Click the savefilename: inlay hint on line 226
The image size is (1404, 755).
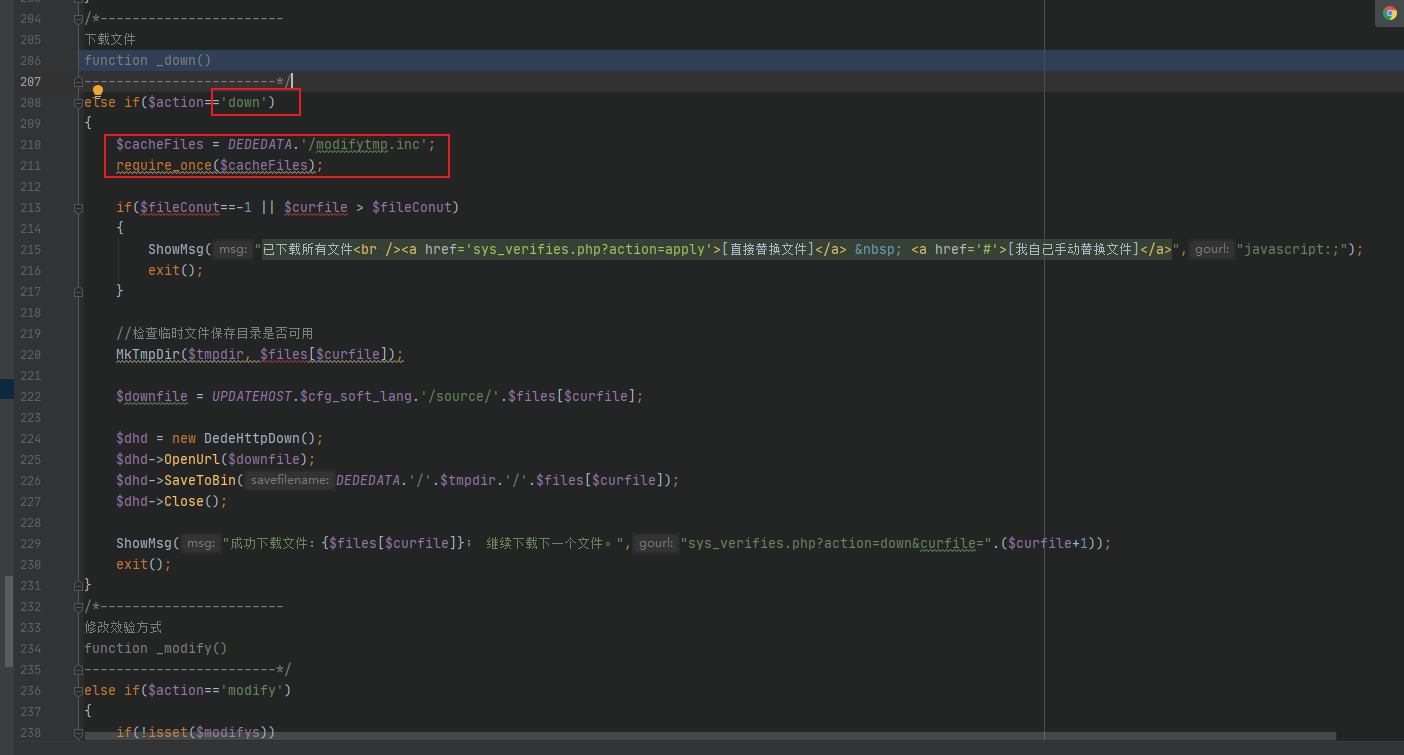(288, 480)
